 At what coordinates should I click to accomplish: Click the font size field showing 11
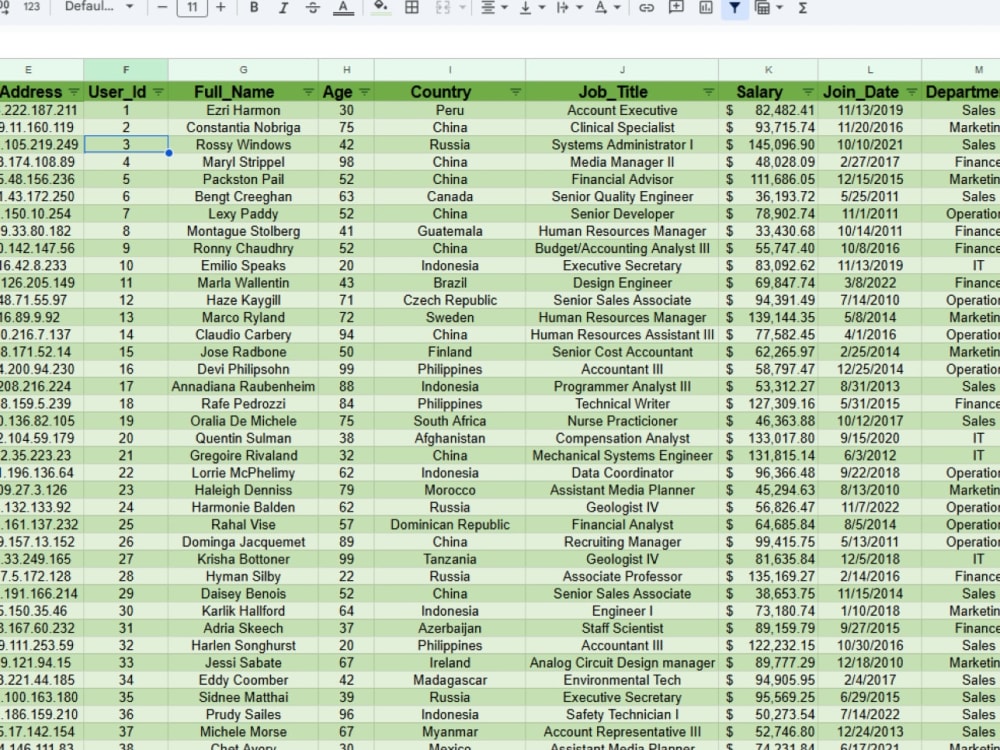192,8
